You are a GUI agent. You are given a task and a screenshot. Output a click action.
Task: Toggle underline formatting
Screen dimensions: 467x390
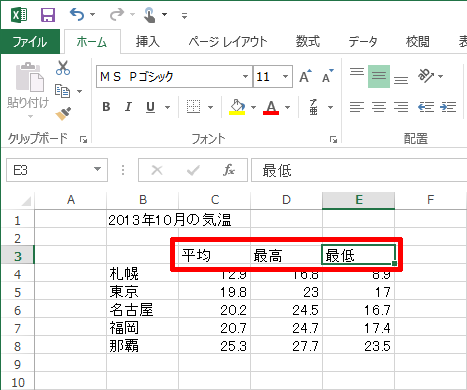click(150, 107)
